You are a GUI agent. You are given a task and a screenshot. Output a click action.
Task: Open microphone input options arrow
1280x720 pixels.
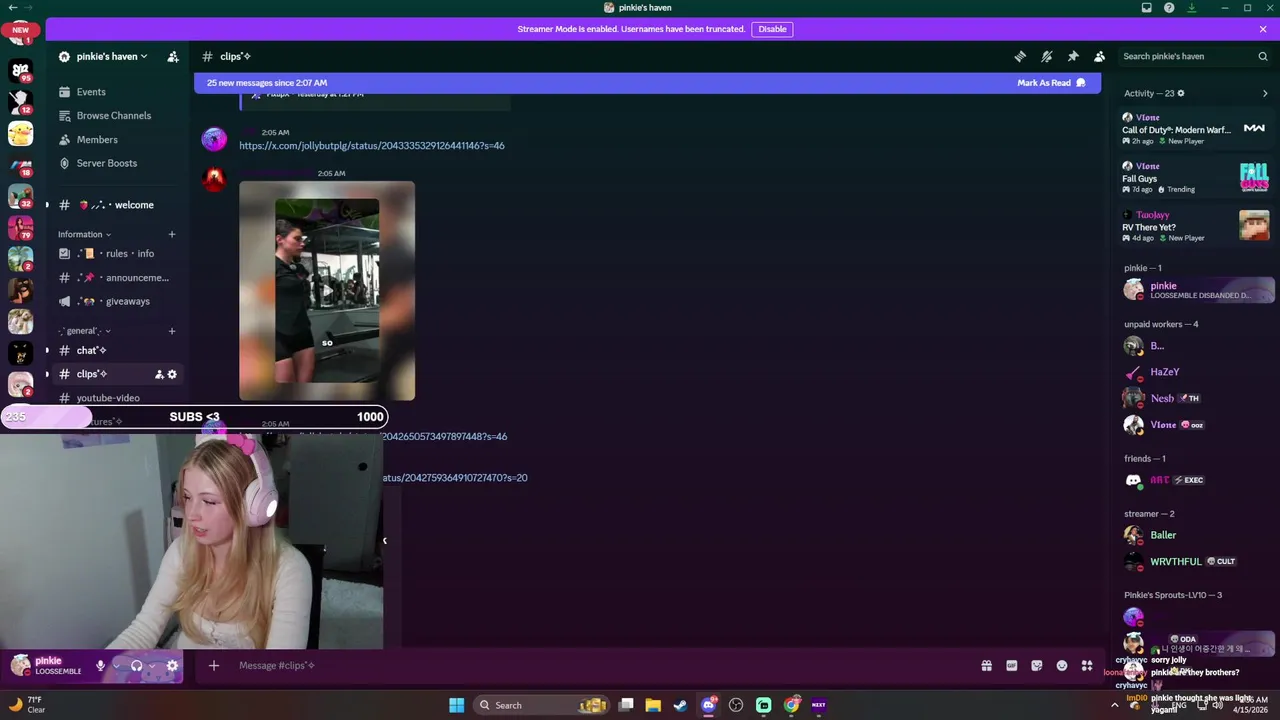(116, 666)
